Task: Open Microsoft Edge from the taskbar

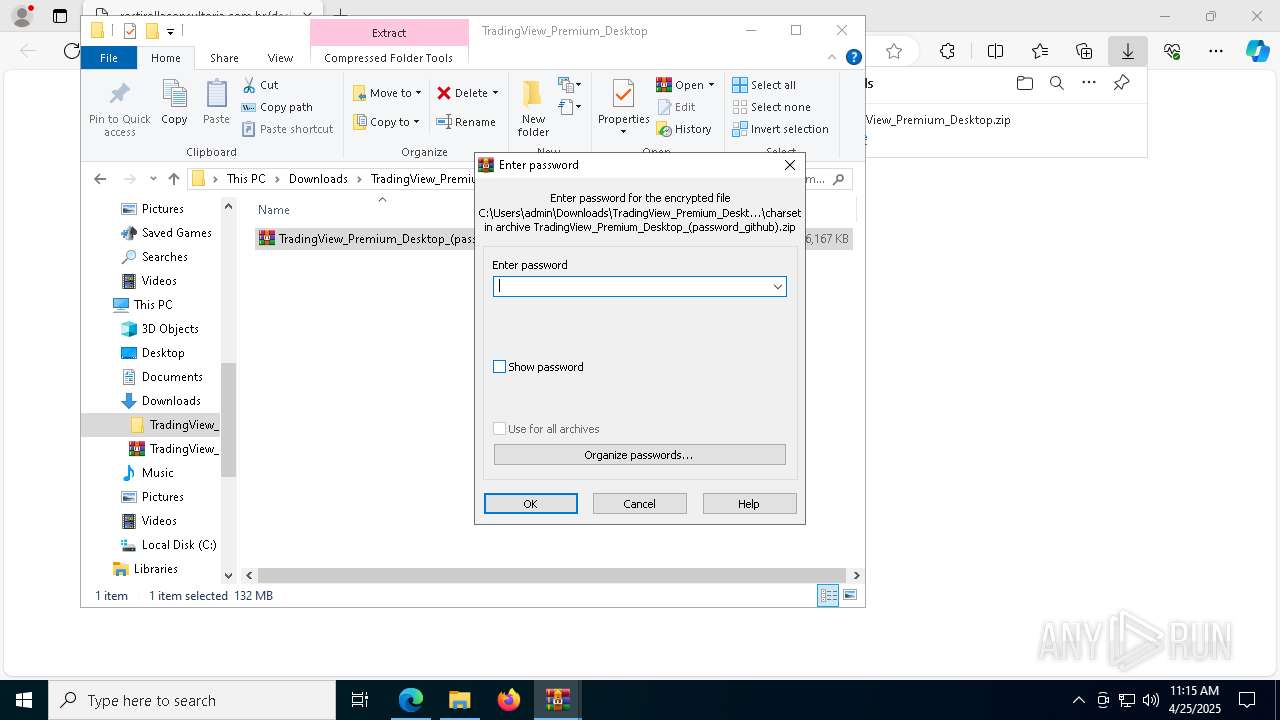Action: click(x=411, y=700)
